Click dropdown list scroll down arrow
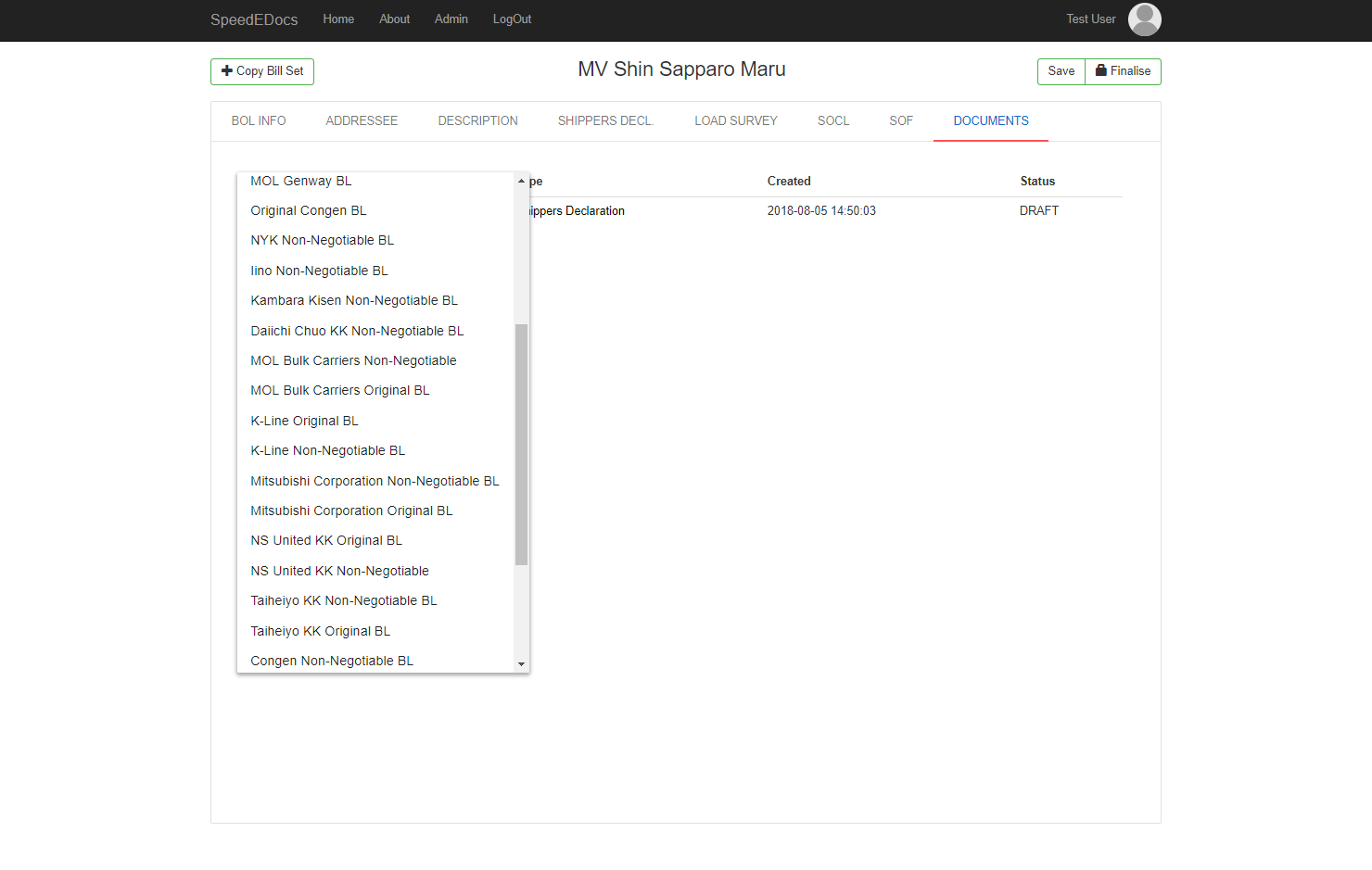The height and width of the screenshot is (870, 1372). [x=521, y=663]
